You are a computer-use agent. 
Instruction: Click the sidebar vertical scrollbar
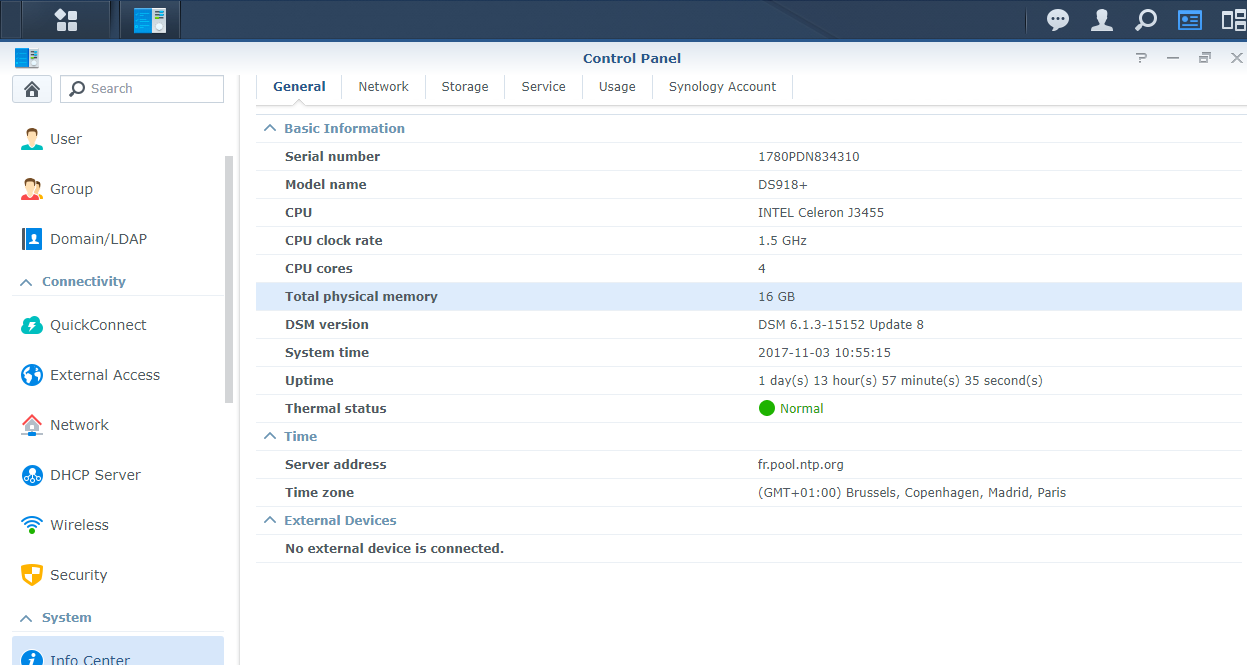click(x=229, y=280)
